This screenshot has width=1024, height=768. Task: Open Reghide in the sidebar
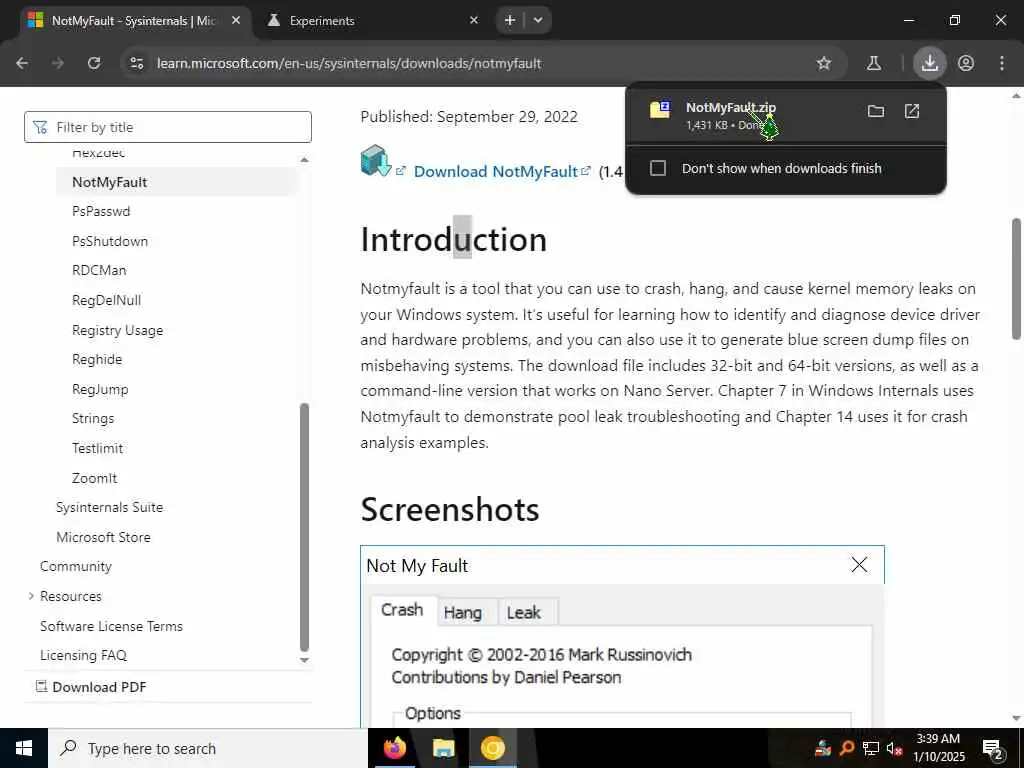tap(97, 359)
